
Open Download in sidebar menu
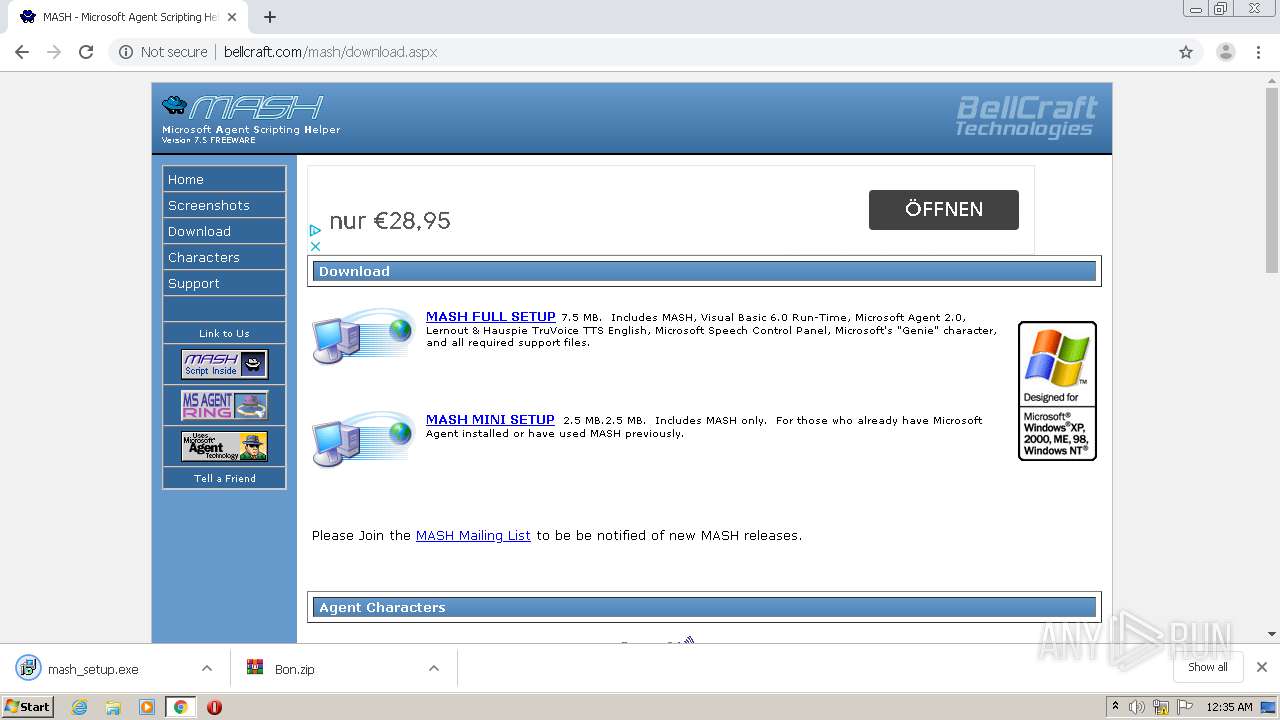pos(224,231)
